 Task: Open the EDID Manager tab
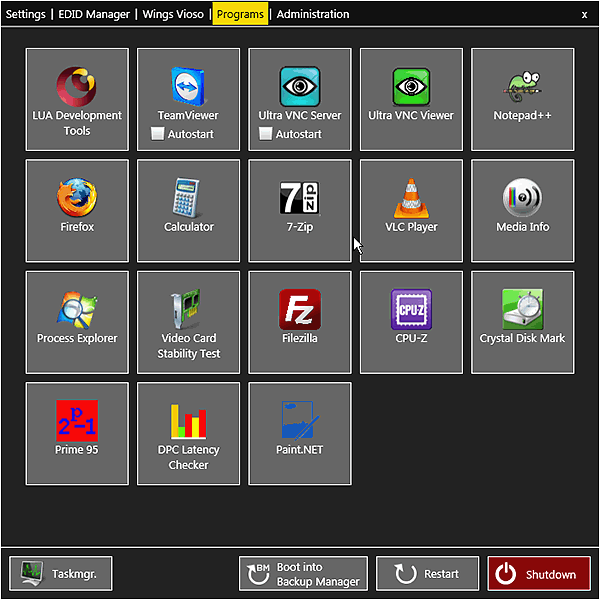tap(94, 14)
